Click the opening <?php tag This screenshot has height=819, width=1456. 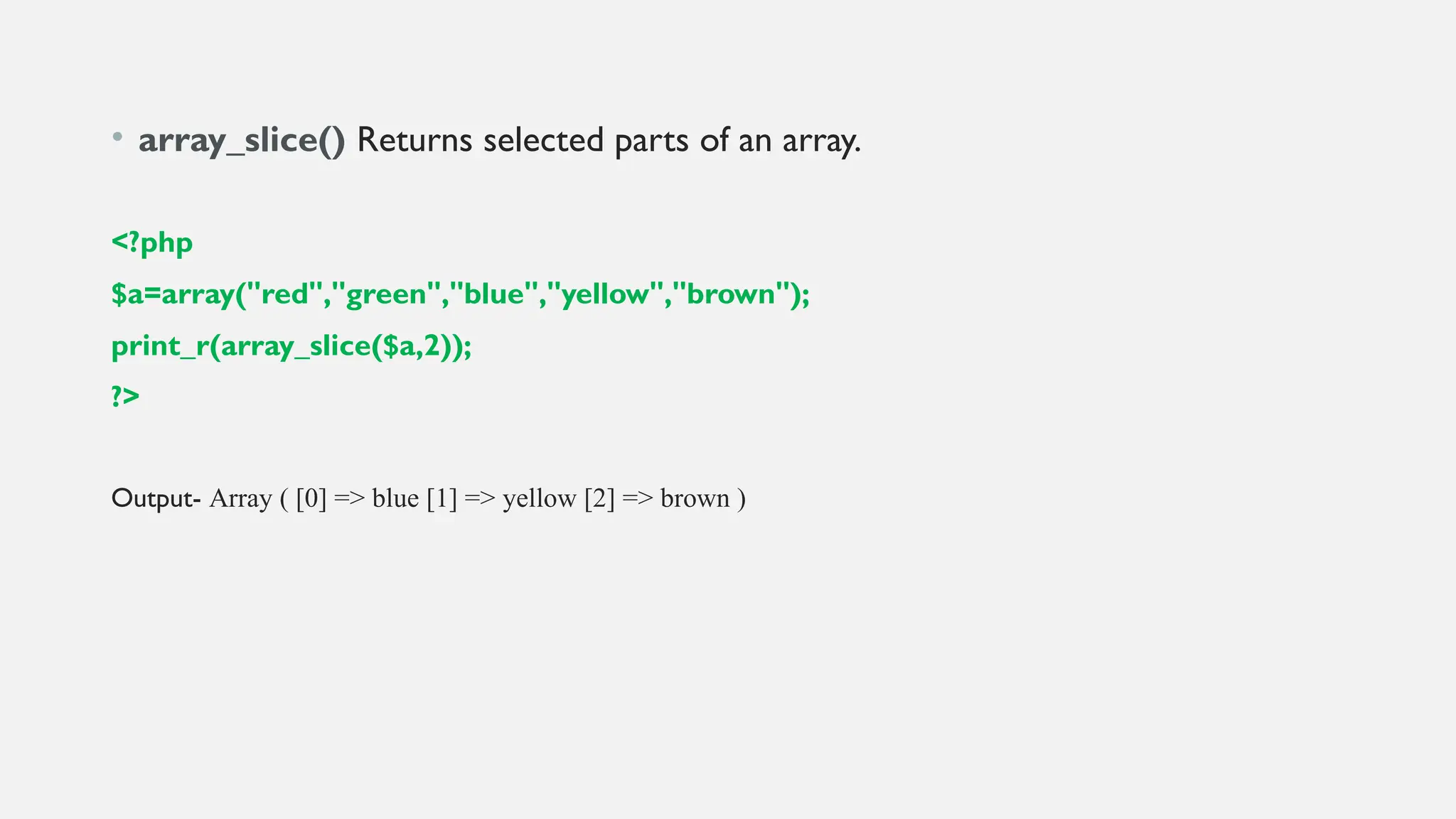coord(152,244)
